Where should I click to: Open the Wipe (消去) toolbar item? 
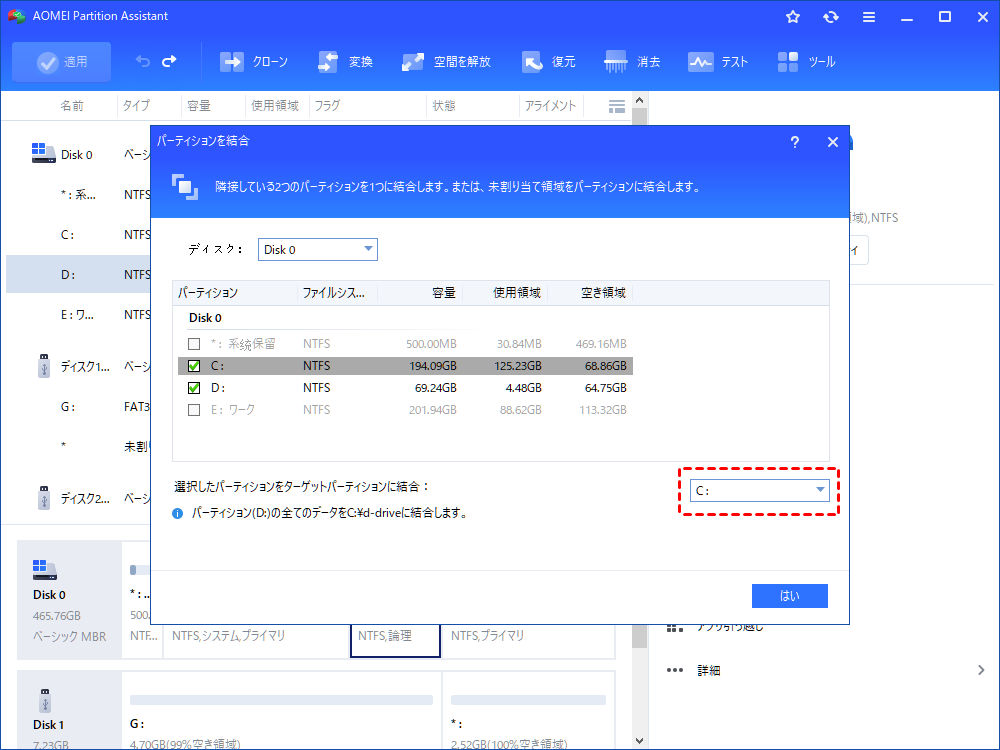632,62
